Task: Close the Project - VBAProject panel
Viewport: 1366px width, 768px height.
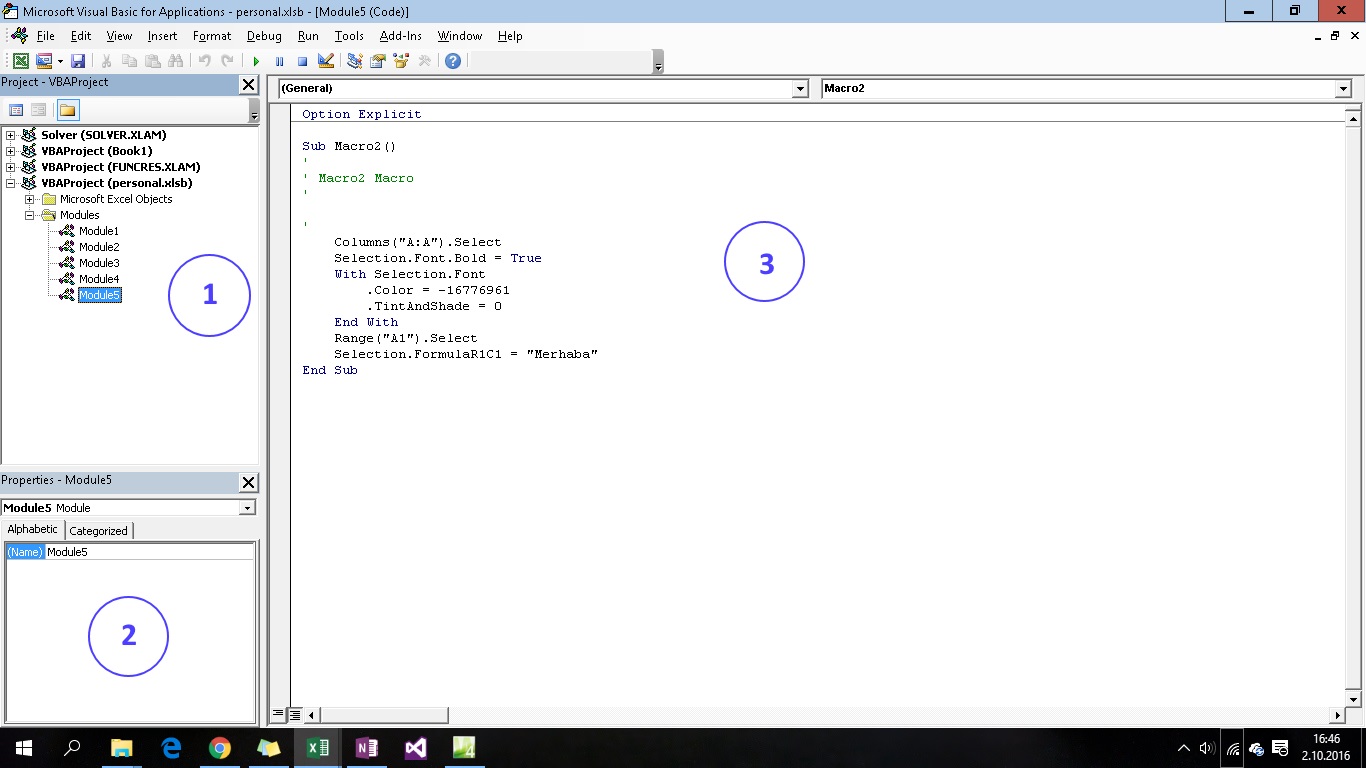Action: pyautogui.click(x=249, y=85)
